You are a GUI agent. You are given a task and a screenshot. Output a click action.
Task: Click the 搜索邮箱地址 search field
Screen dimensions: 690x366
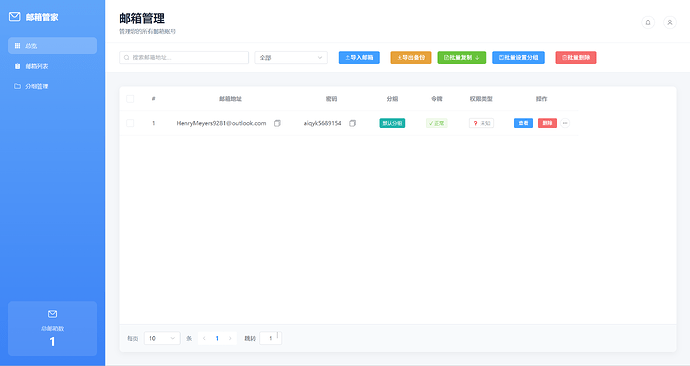(184, 58)
